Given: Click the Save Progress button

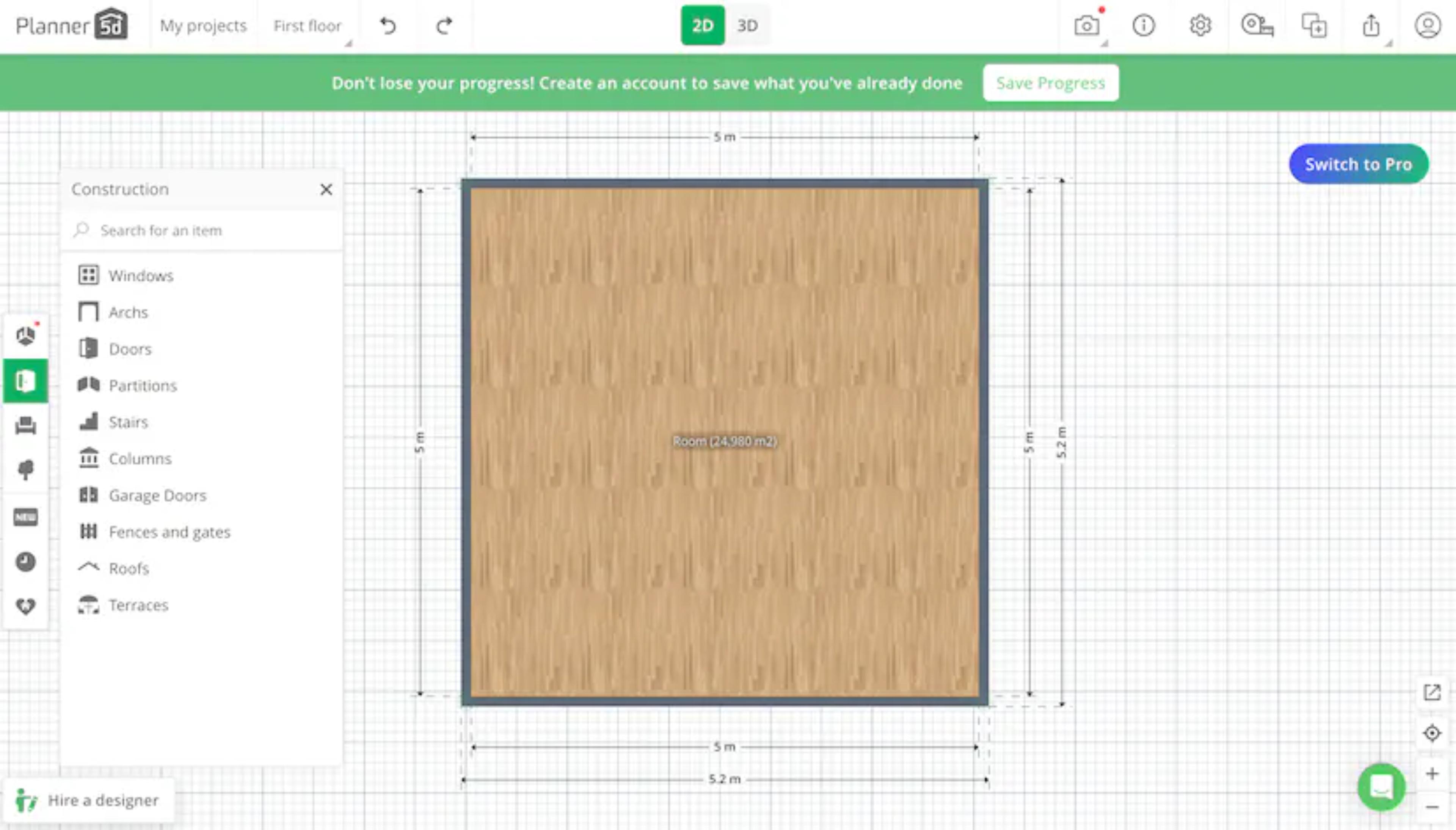Looking at the screenshot, I should (x=1050, y=83).
